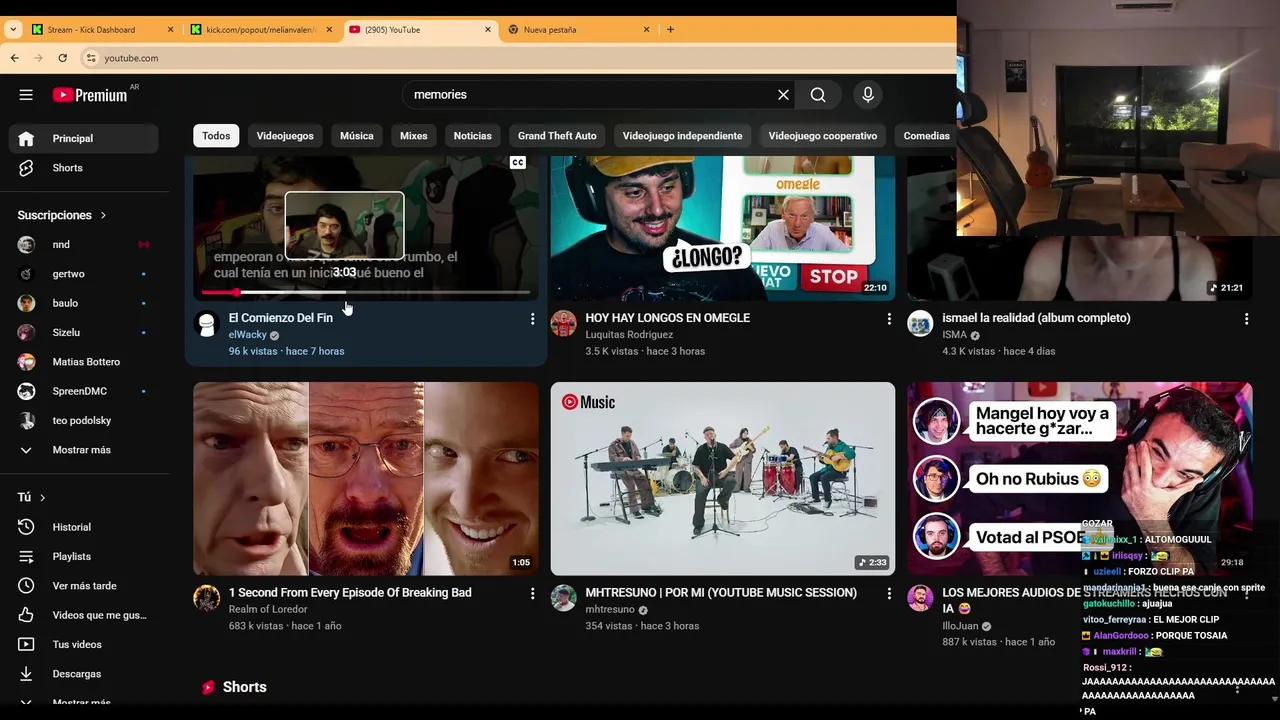The image size is (1280, 720).
Task: Open options menu for HOY HAY LONGOS EN OMEGLE
Action: pos(889,319)
